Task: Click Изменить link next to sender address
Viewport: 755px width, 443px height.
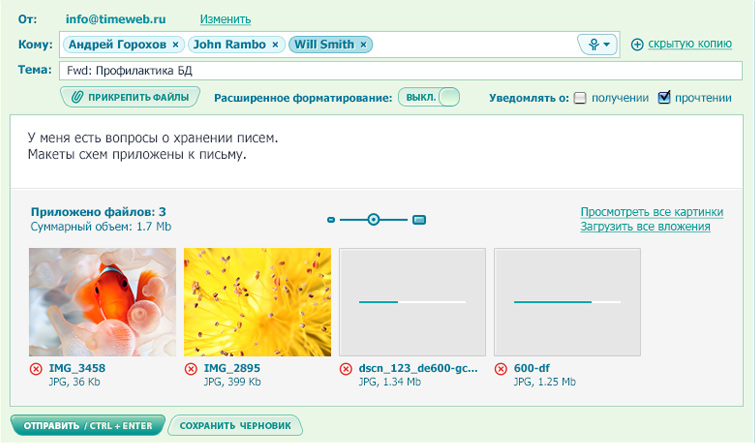Action: pos(225,19)
